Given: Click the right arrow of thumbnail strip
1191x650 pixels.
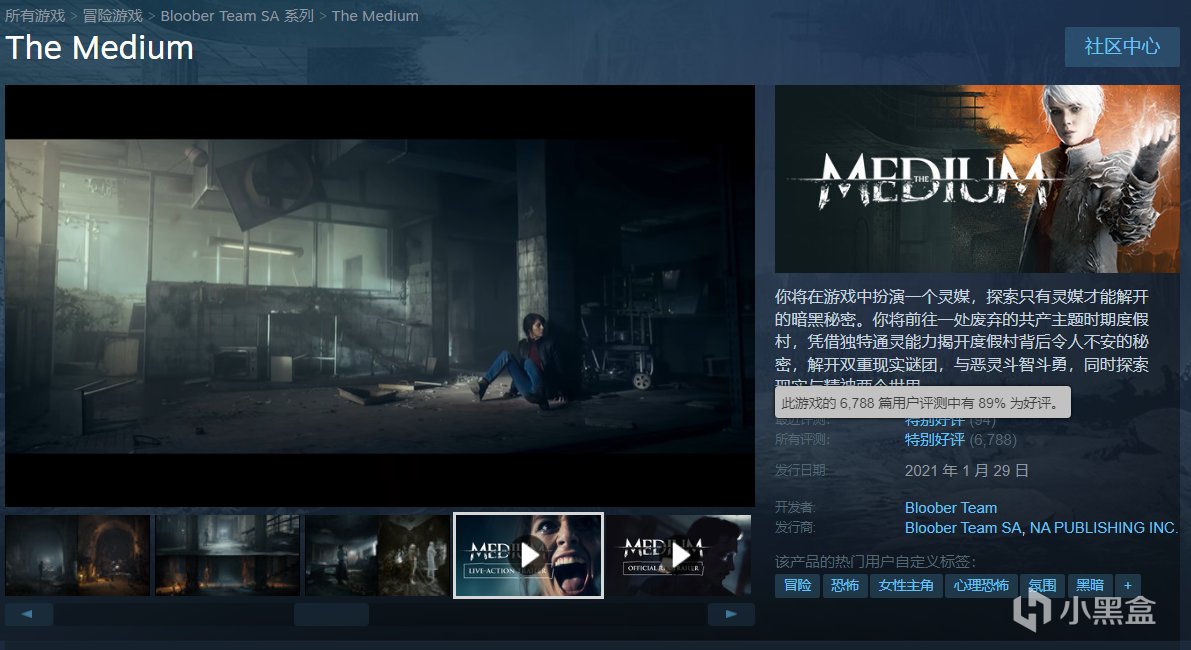Looking at the screenshot, I should tap(731, 614).
